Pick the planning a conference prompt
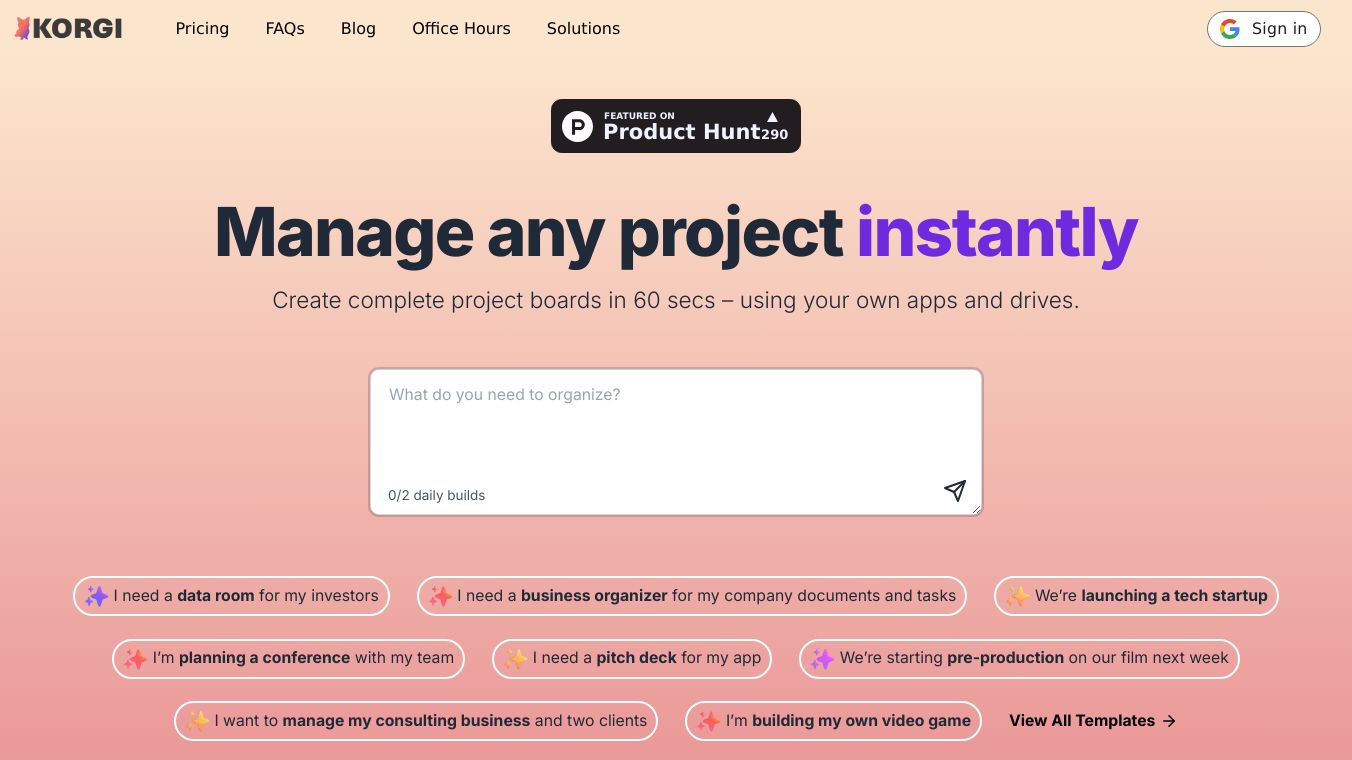 coord(288,658)
